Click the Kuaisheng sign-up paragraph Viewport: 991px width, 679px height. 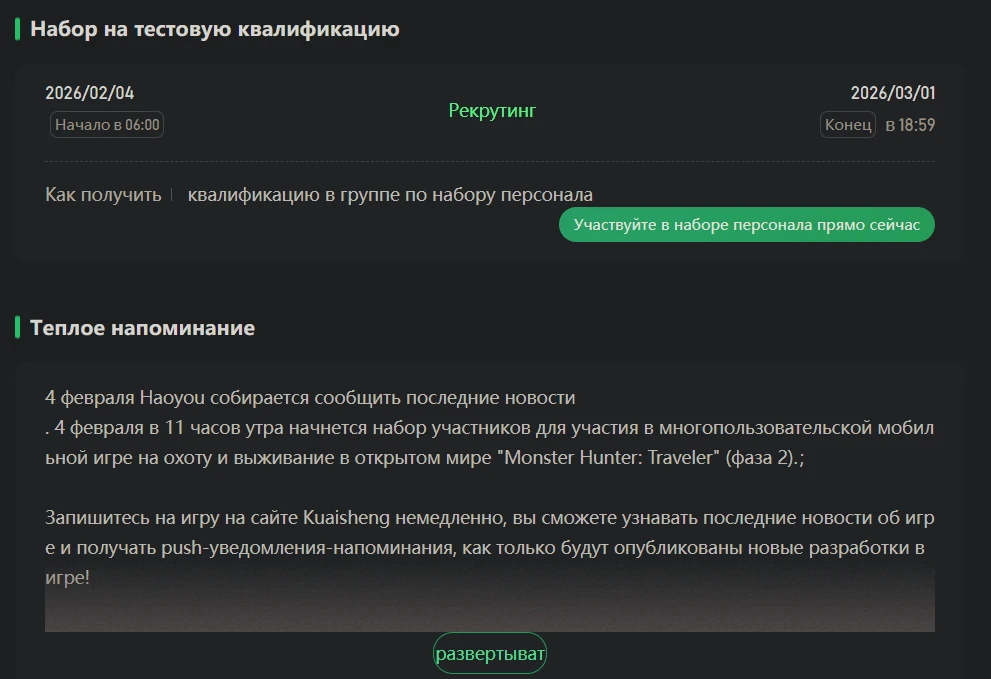pyautogui.click(x=489, y=548)
